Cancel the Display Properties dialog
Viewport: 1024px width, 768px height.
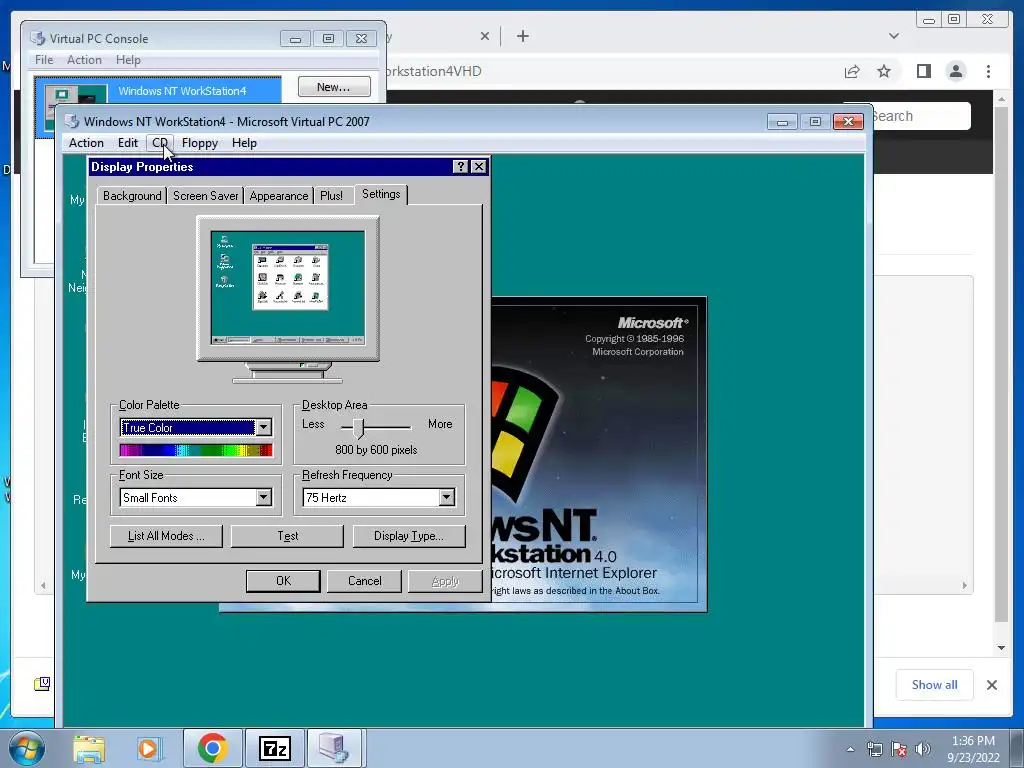click(x=364, y=581)
